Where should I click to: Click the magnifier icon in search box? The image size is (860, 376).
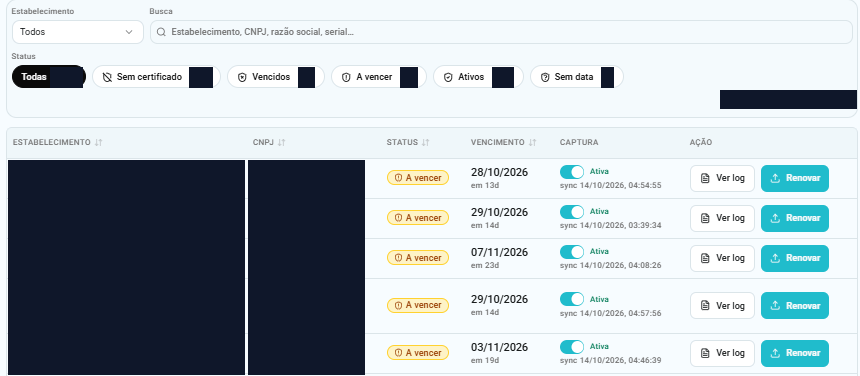pyautogui.click(x=161, y=32)
